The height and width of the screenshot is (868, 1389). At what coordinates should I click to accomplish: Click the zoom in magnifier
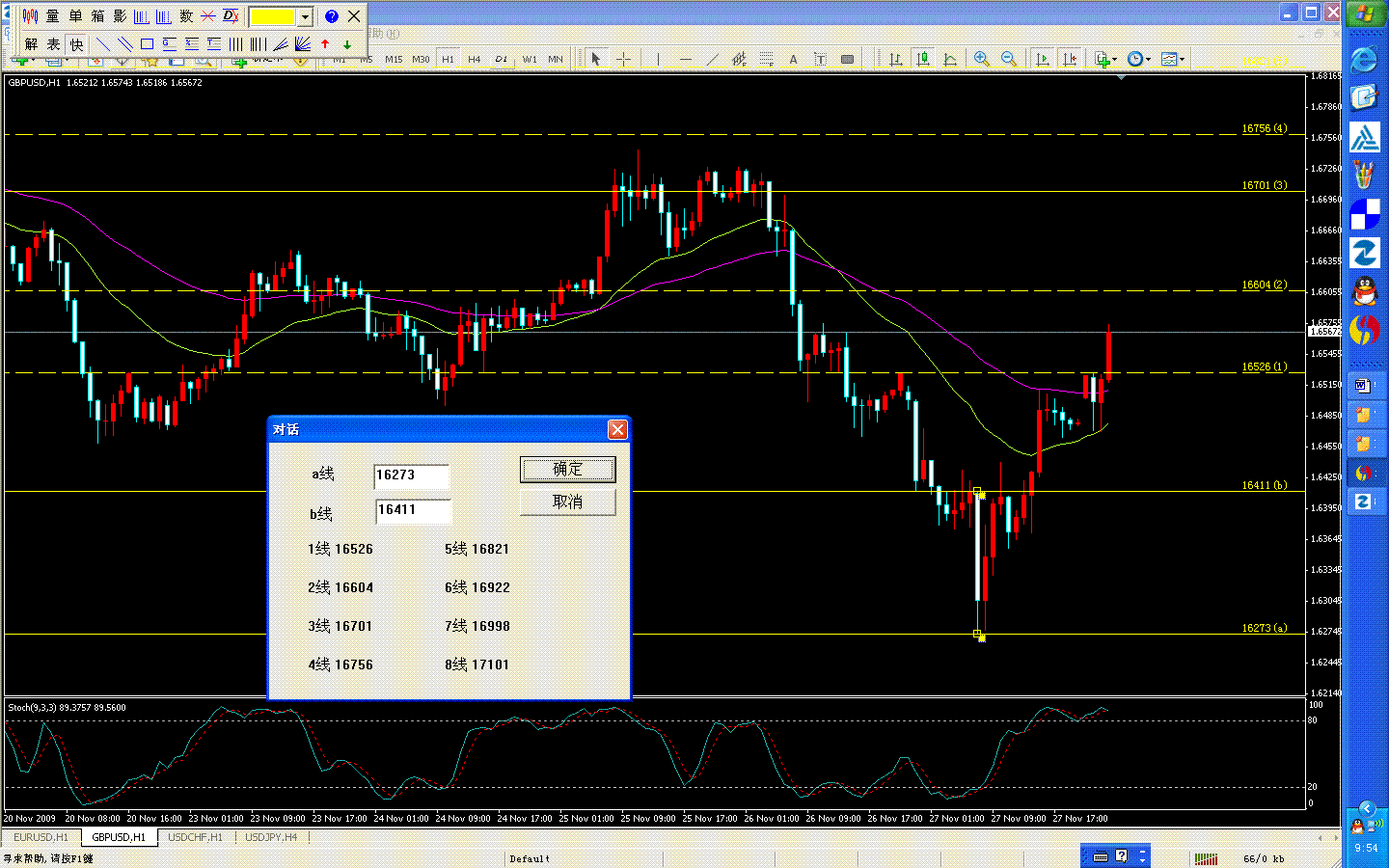(982, 60)
